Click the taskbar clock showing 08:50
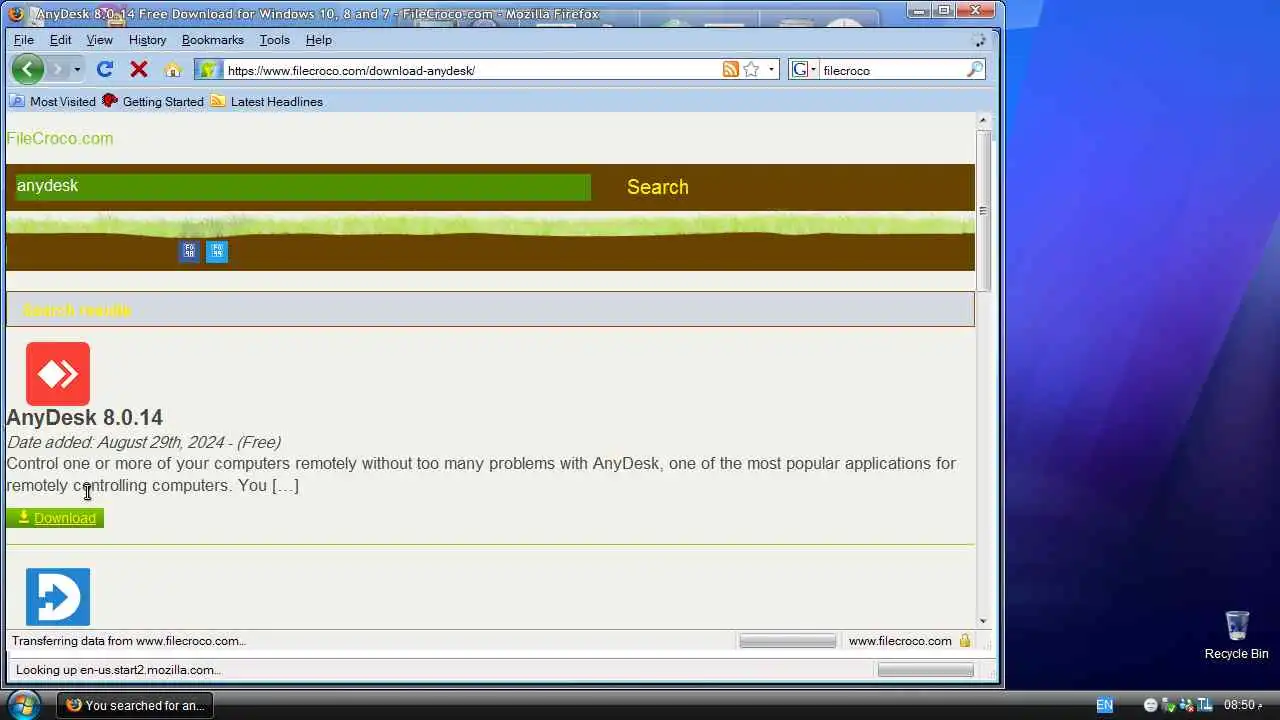Screen dimensions: 1280x720 click(x=1243, y=705)
